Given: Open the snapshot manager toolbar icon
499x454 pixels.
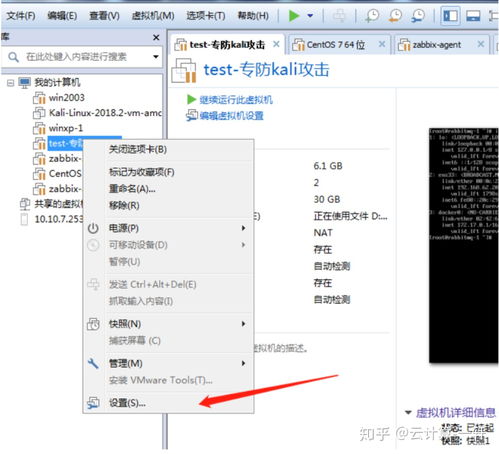Looking at the screenshot, I should click(x=418, y=16).
